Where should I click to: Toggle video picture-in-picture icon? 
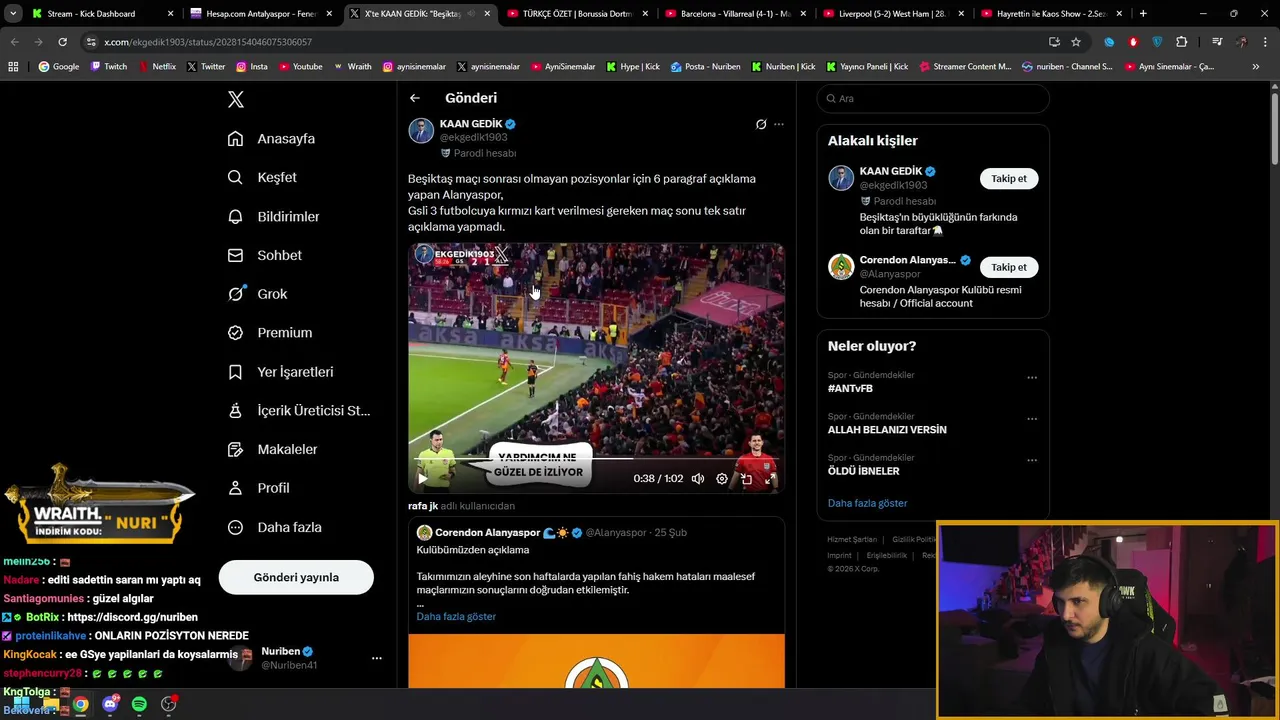pyautogui.click(x=746, y=479)
